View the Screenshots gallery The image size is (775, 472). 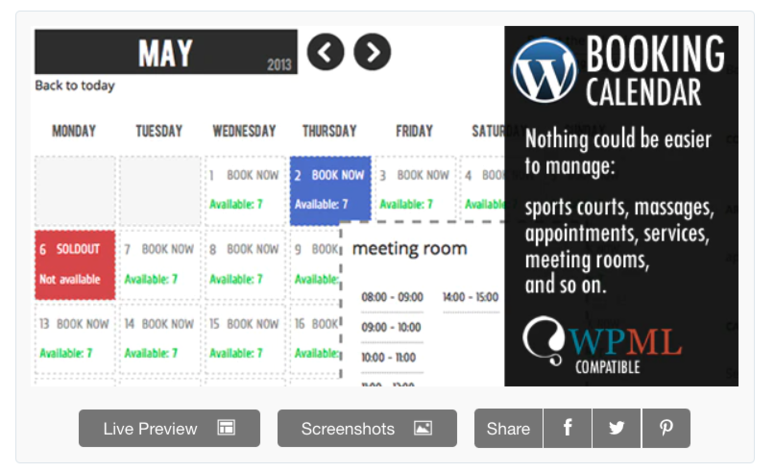click(367, 428)
